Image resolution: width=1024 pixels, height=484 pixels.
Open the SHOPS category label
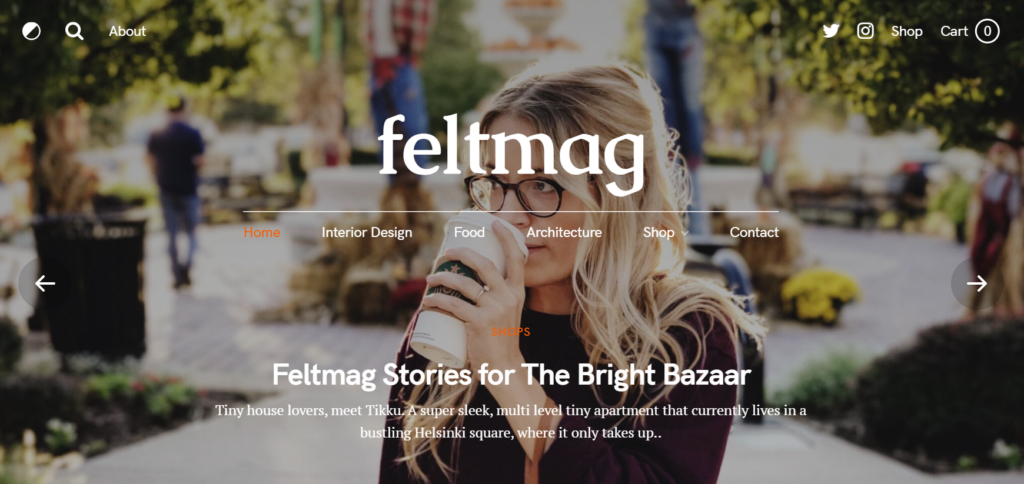coord(511,332)
